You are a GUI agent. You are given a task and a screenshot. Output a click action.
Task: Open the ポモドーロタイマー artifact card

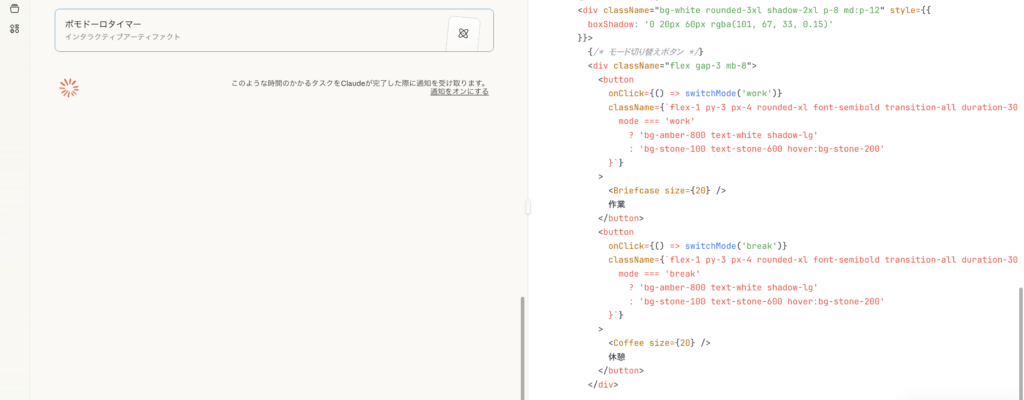(250, 30)
